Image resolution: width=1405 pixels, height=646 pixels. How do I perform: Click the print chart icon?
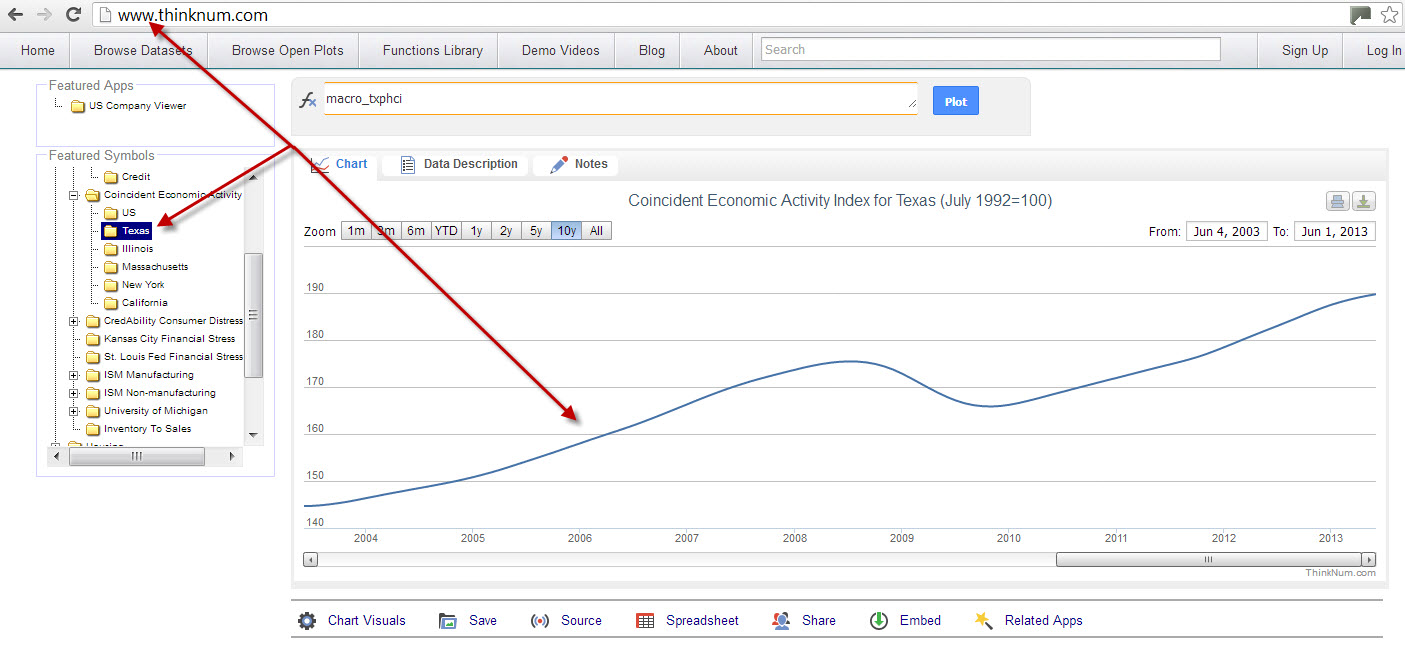[1337, 202]
